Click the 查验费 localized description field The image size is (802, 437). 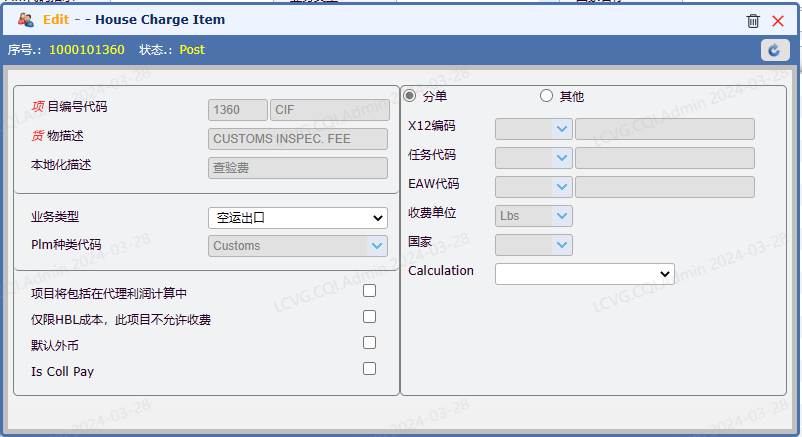coord(298,168)
